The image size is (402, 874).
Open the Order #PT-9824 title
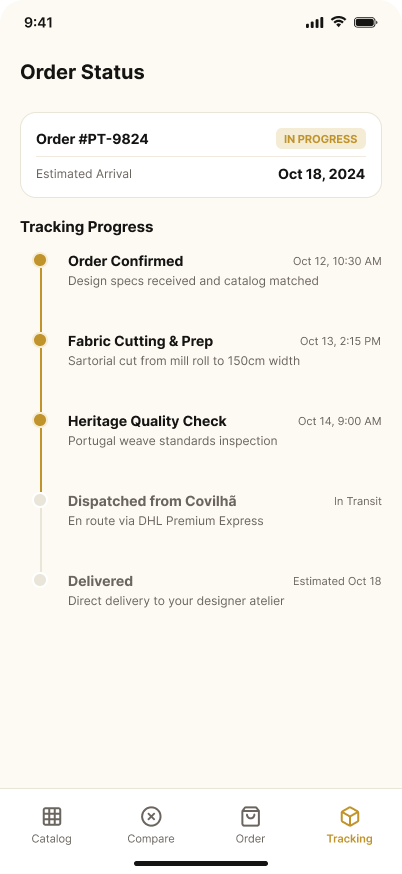click(x=93, y=139)
